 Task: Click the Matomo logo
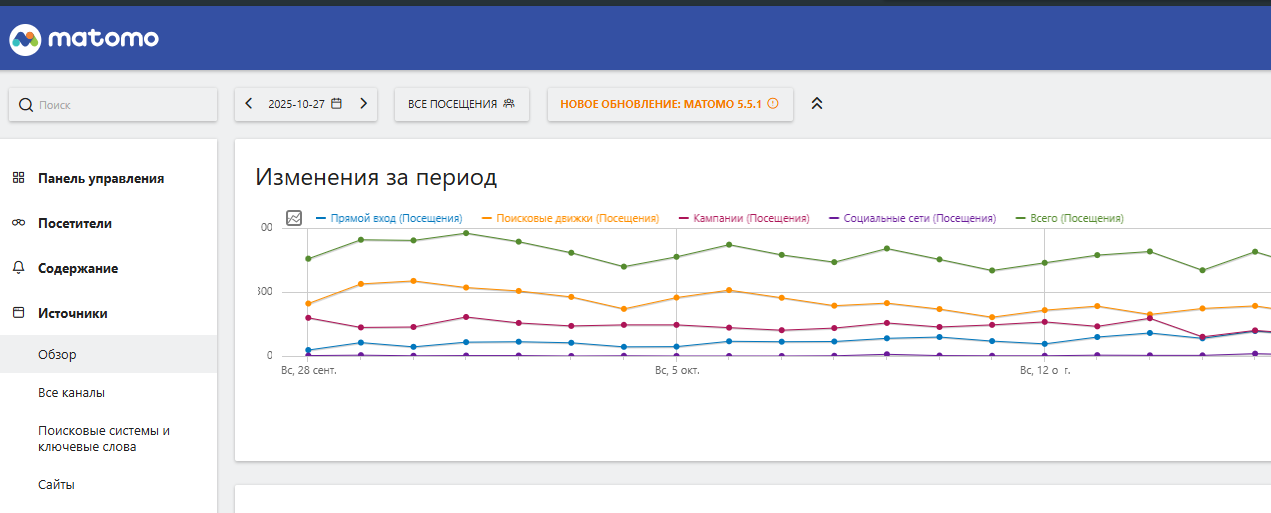(84, 39)
